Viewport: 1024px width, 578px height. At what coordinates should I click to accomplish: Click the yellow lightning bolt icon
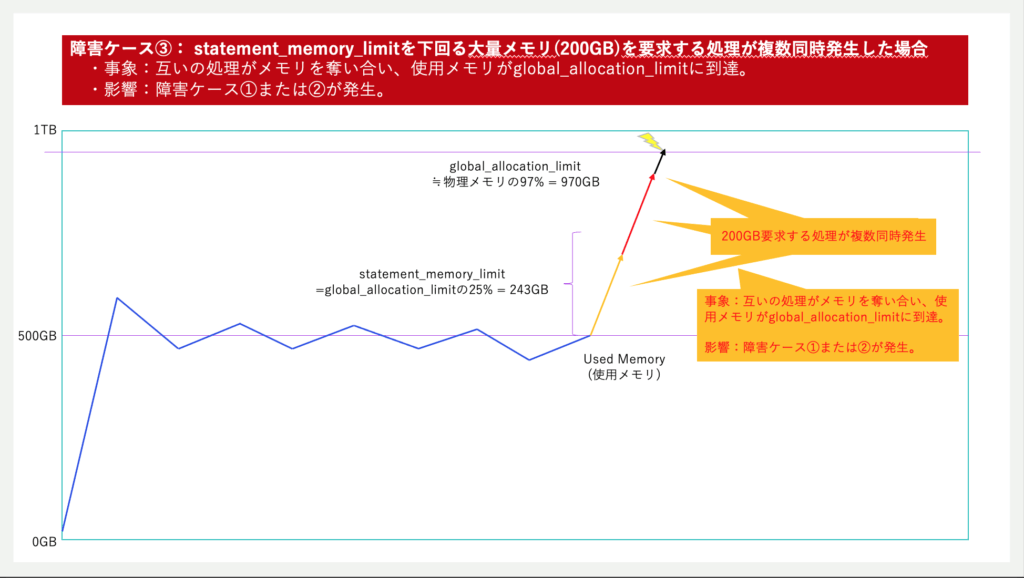tap(650, 141)
